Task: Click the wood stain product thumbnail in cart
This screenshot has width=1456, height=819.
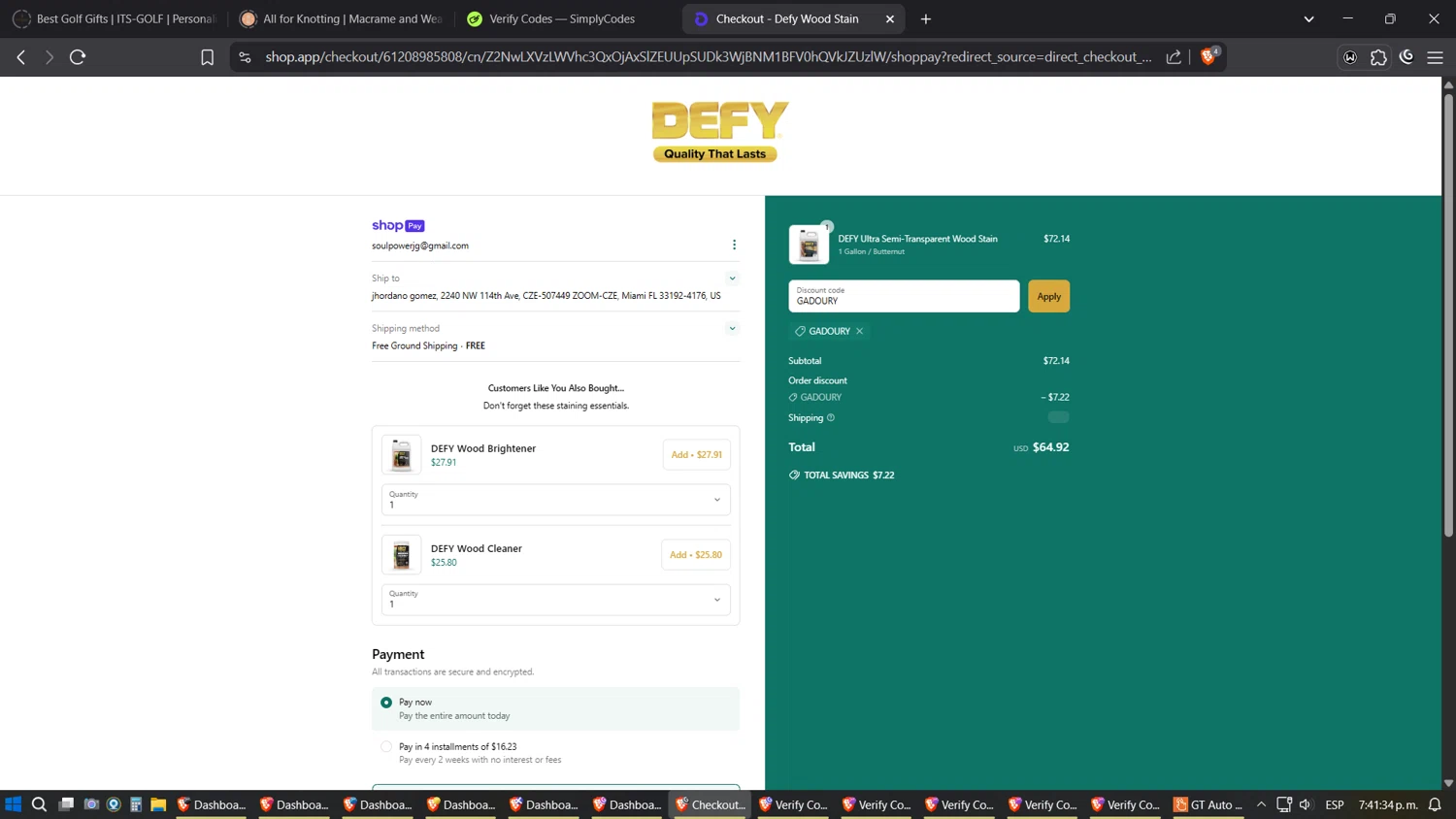Action: (x=809, y=245)
